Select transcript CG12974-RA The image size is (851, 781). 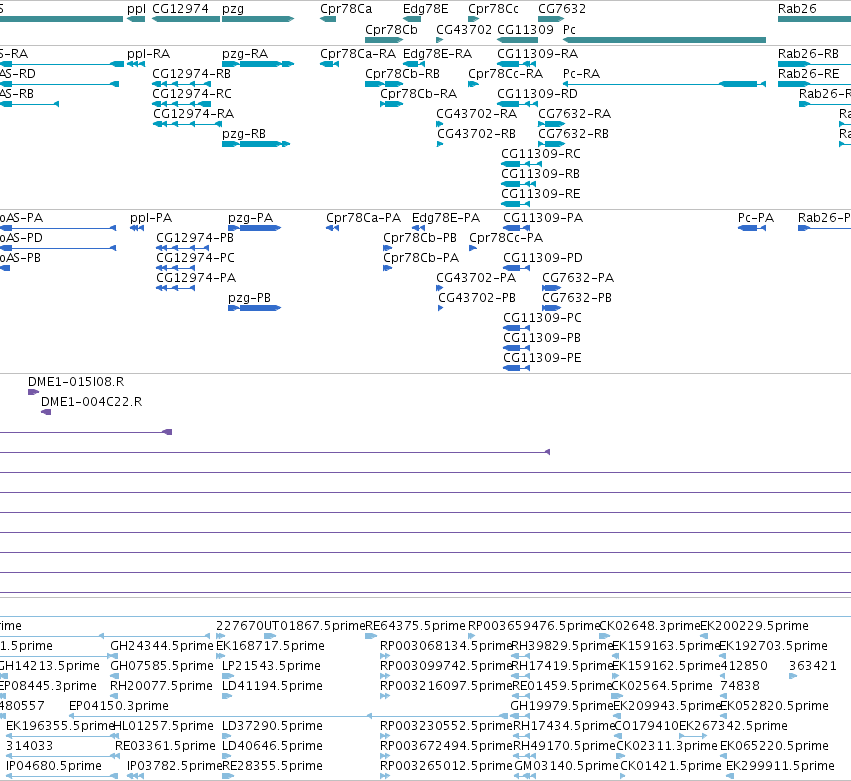click(x=187, y=124)
